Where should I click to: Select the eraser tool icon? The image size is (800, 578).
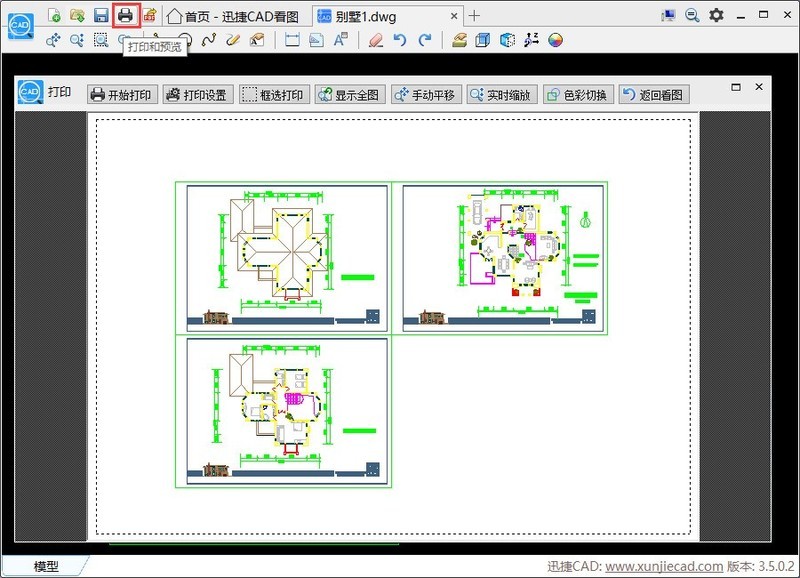[x=375, y=40]
